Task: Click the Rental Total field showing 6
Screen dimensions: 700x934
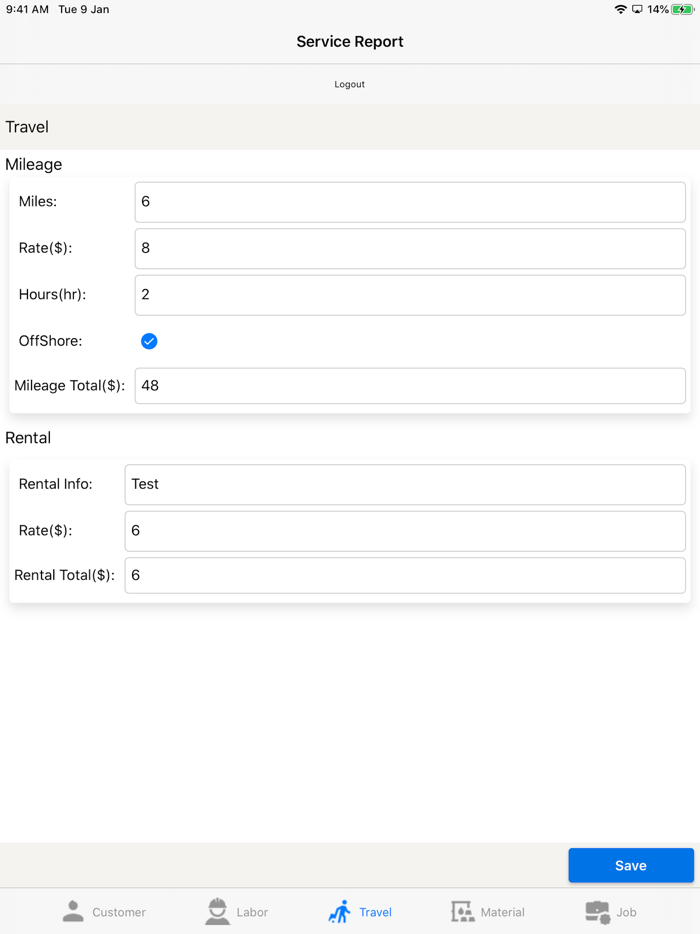Action: pos(405,575)
